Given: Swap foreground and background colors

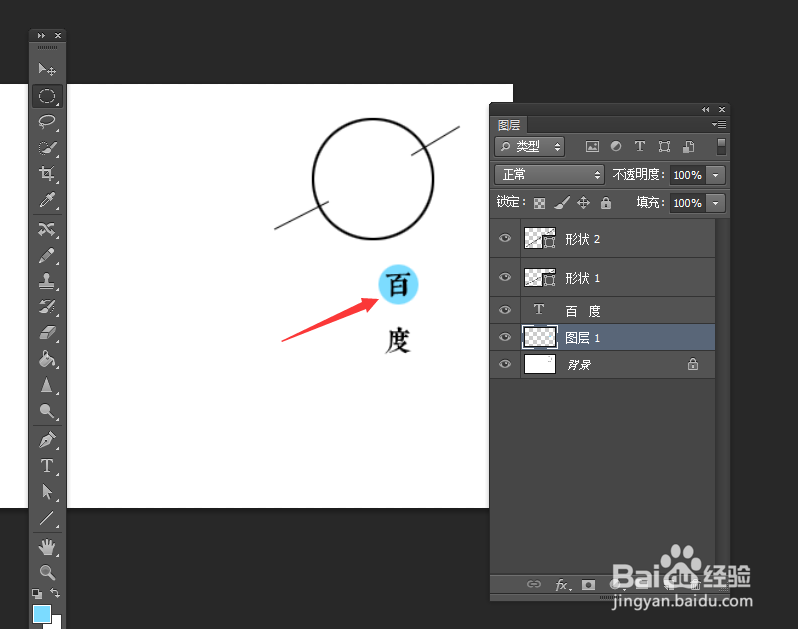Looking at the screenshot, I should click(x=55, y=593).
